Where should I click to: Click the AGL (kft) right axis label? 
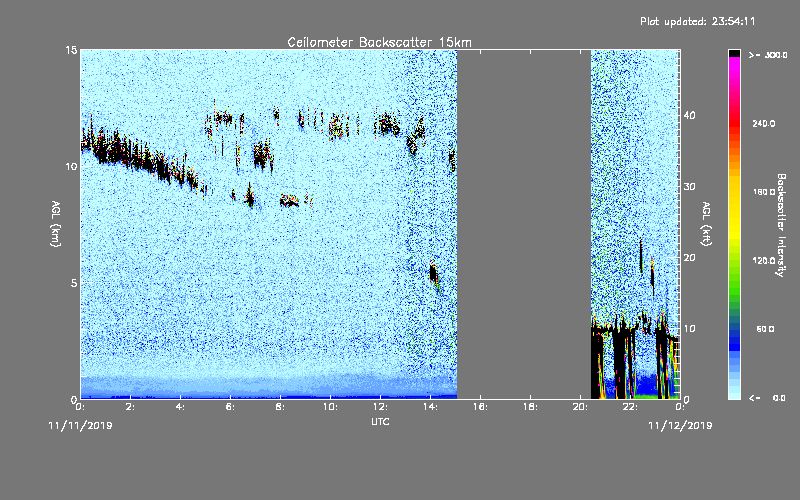[x=706, y=223]
